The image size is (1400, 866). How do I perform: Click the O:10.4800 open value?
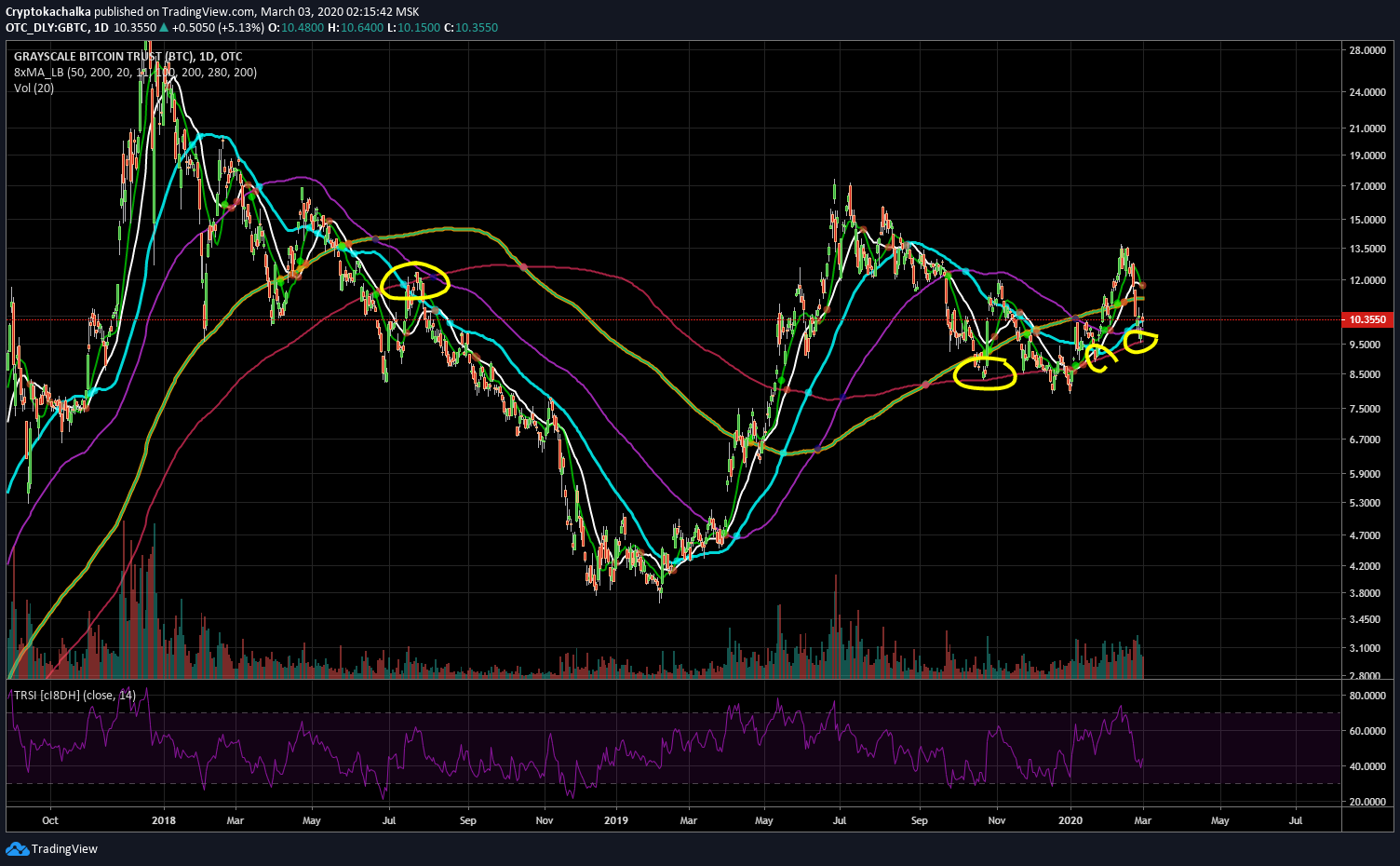tap(296, 28)
